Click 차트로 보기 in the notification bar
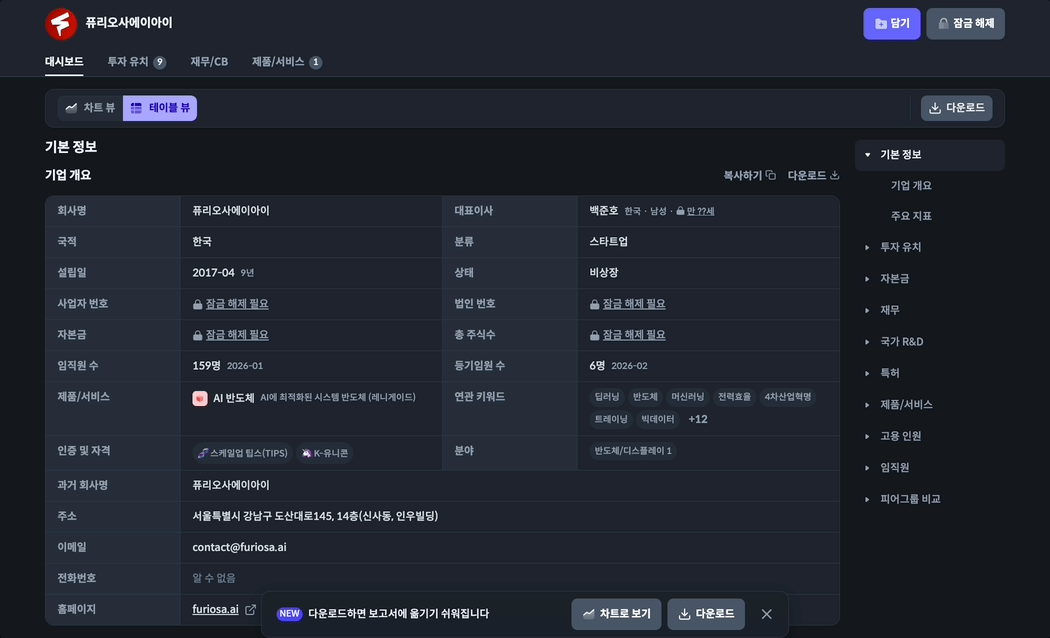 tap(616, 614)
